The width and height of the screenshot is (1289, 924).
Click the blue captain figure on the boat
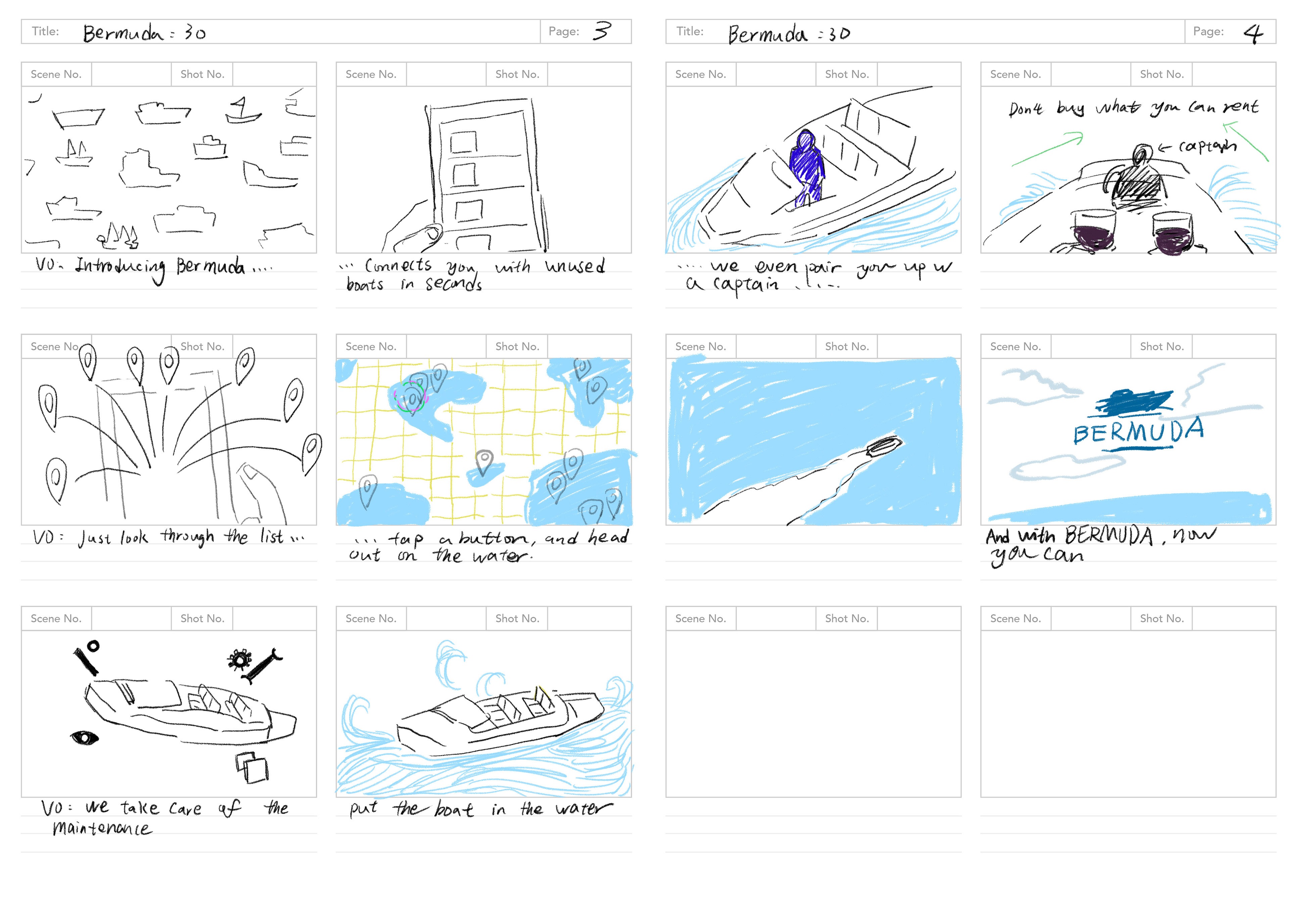(807, 168)
